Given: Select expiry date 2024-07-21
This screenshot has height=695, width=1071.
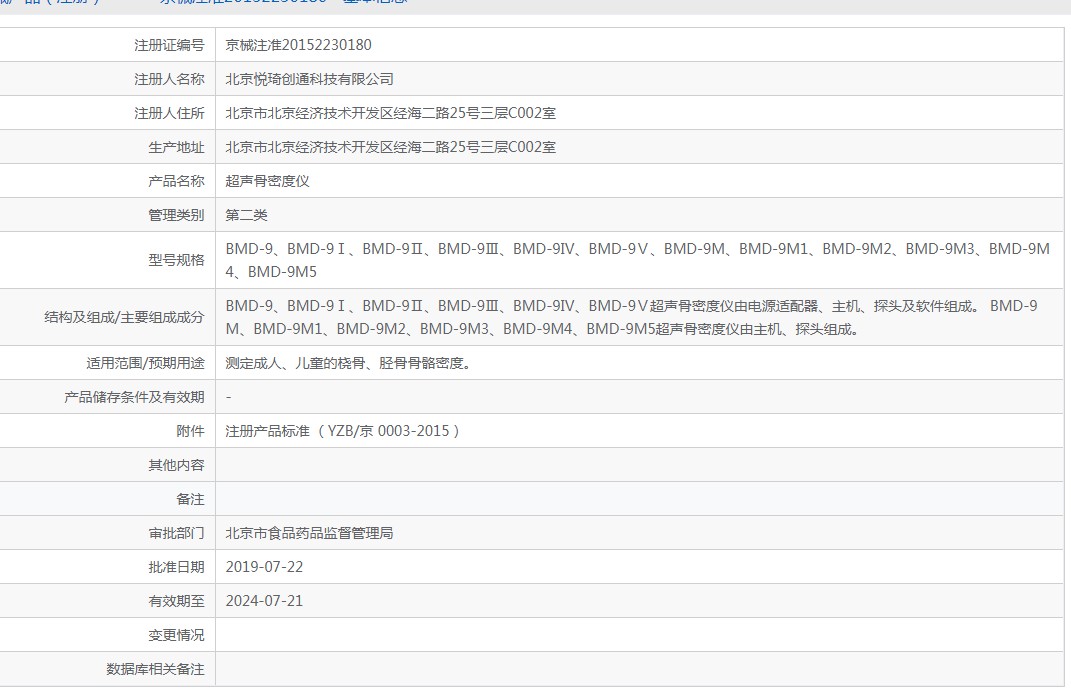Looking at the screenshot, I should point(264,601).
